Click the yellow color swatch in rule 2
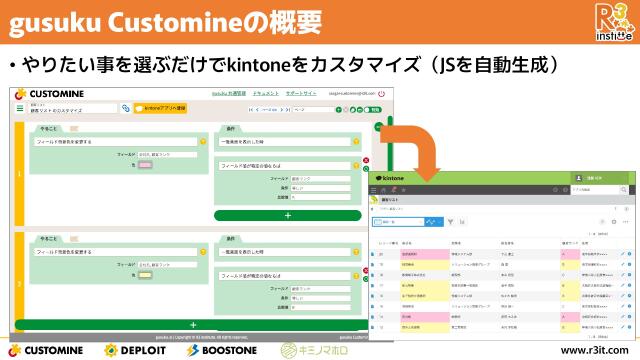This screenshot has width=640, height=360. [145, 275]
